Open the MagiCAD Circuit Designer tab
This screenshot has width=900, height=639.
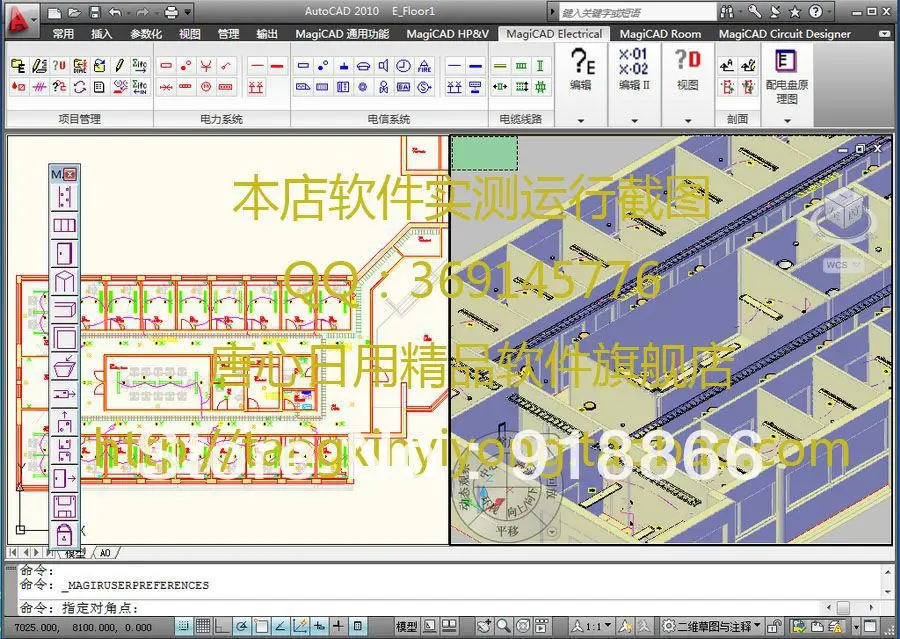[x=785, y=34]
